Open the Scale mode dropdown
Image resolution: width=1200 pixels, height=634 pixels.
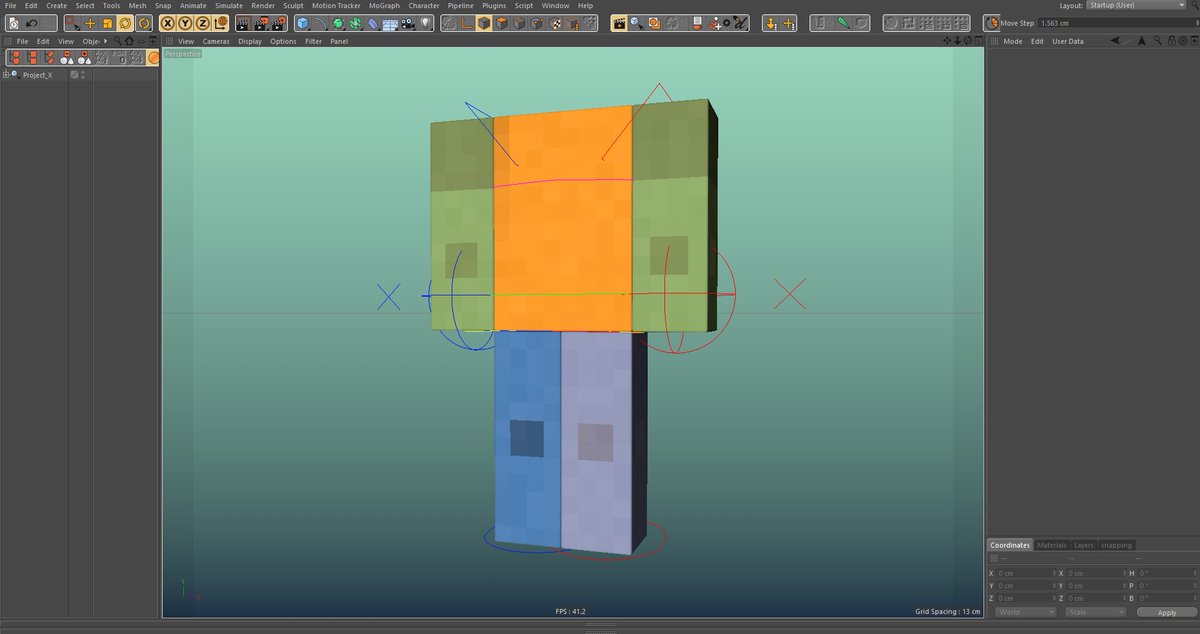[x=1095, y=612]
